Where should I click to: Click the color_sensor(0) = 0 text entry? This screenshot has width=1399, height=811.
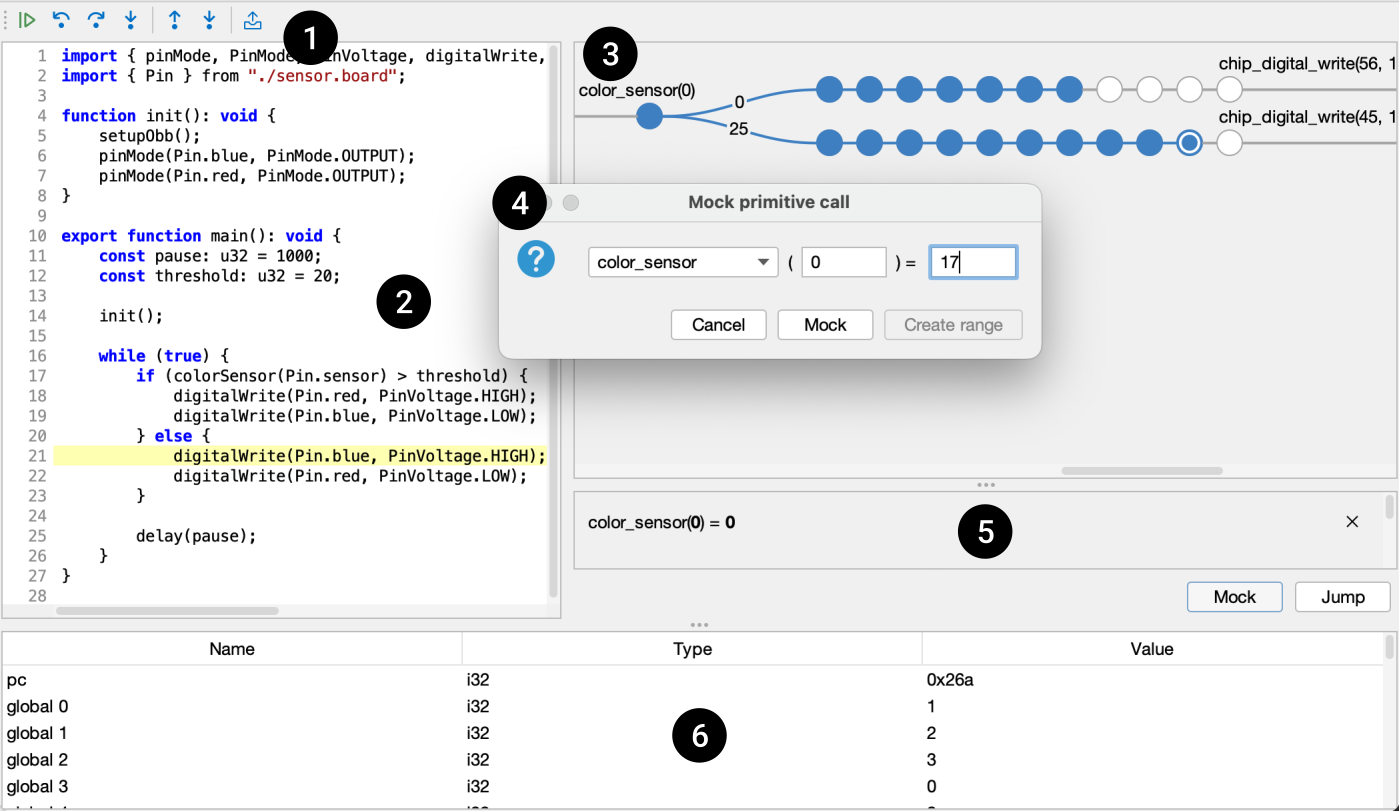click(x=662, y=522)
